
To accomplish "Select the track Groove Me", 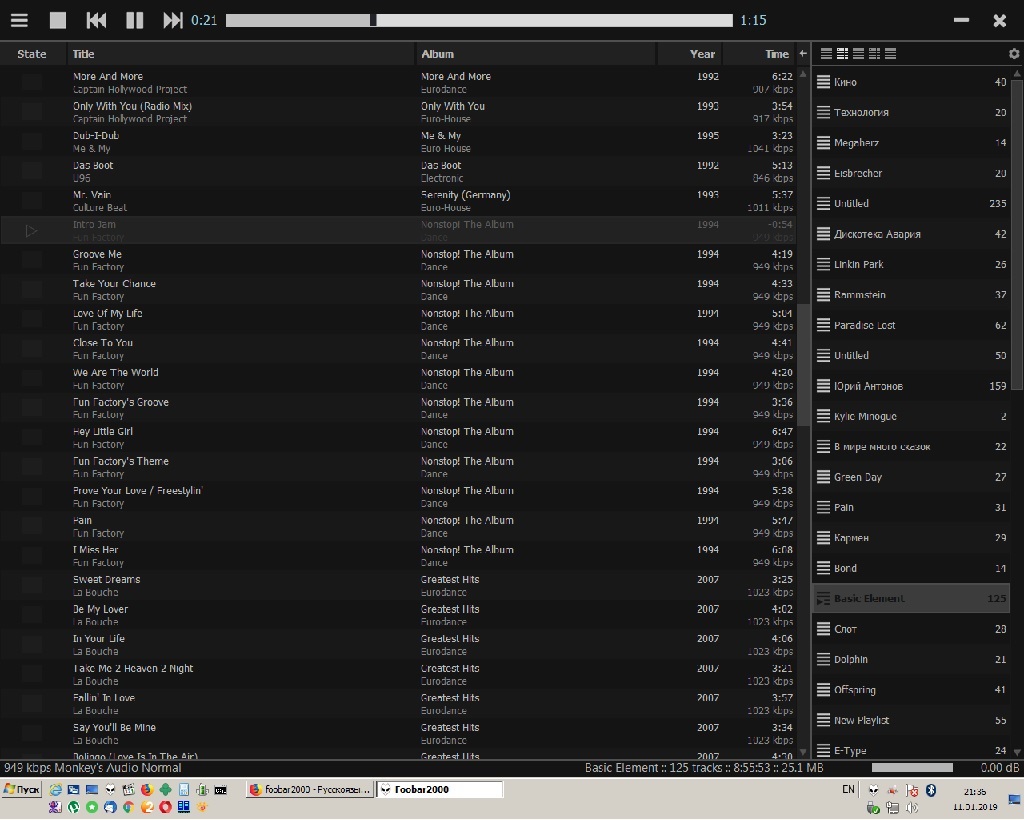I will 398,260.
